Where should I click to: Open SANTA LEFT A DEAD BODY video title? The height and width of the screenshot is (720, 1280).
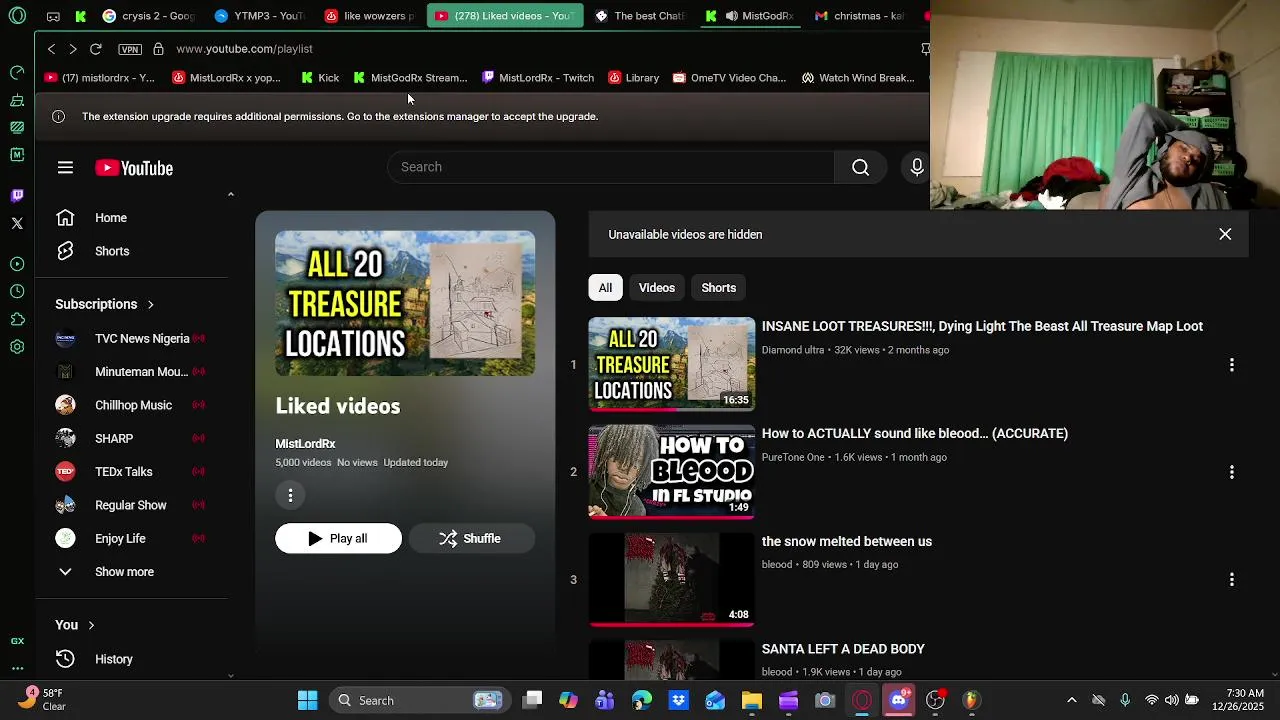click(x=843, y=649)
